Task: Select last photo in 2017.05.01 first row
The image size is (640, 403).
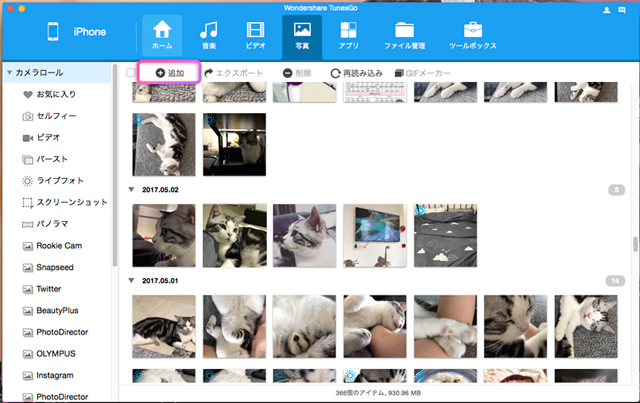Action: [x=586, y=327]
